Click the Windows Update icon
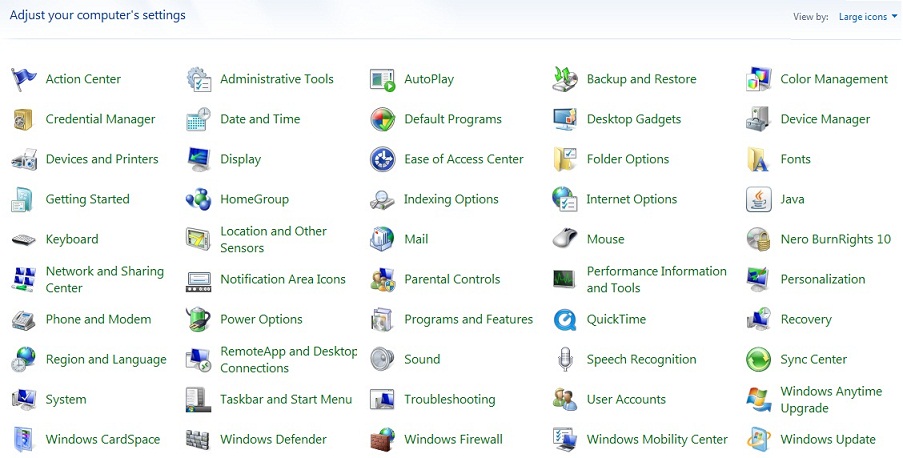The image size is (903, 458). coord(758,440)
